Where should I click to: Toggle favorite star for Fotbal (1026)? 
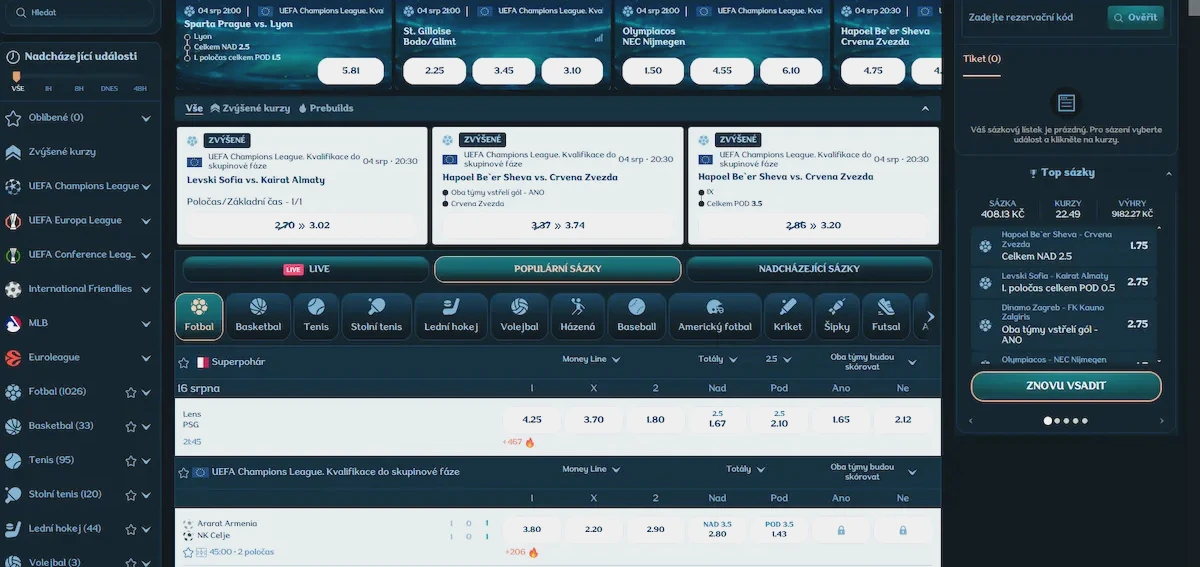tap(130, 392)
